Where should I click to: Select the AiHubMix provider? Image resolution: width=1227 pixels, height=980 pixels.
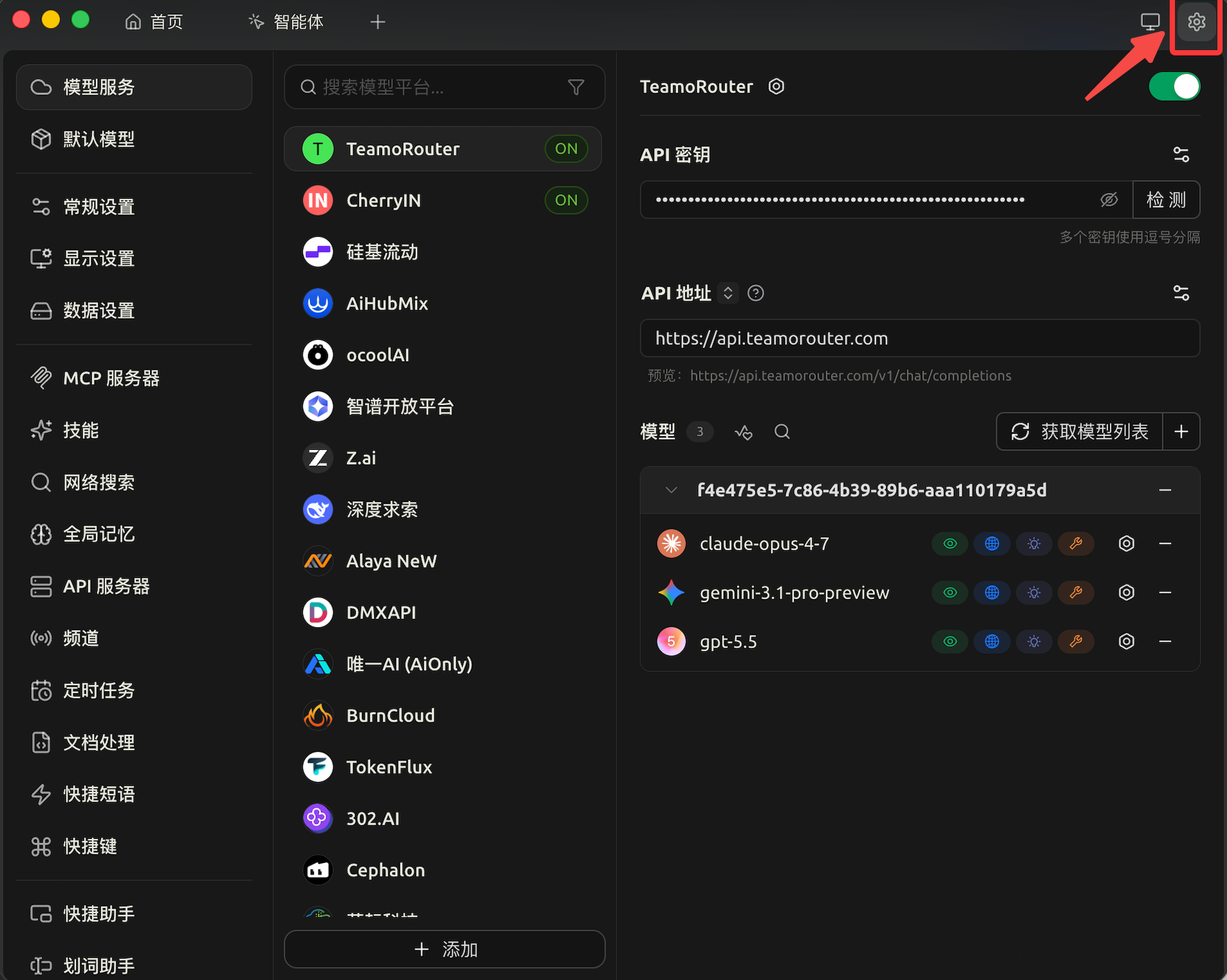pyautogui.click(x=443, y=304)
